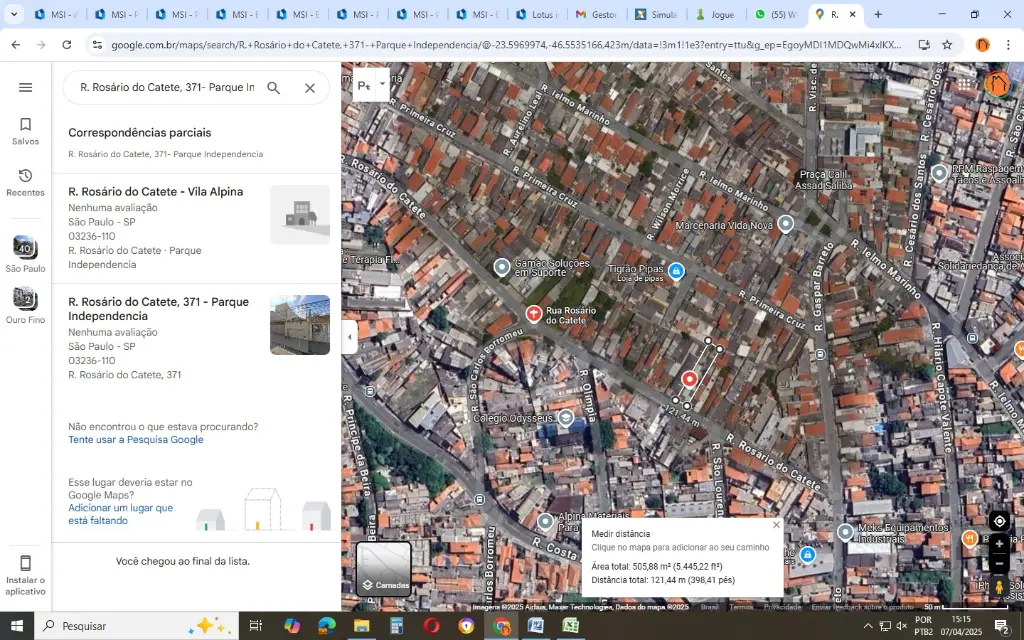Open File Explorer from the taskbar
1024x640 pixels.
[x=362, y=626]
